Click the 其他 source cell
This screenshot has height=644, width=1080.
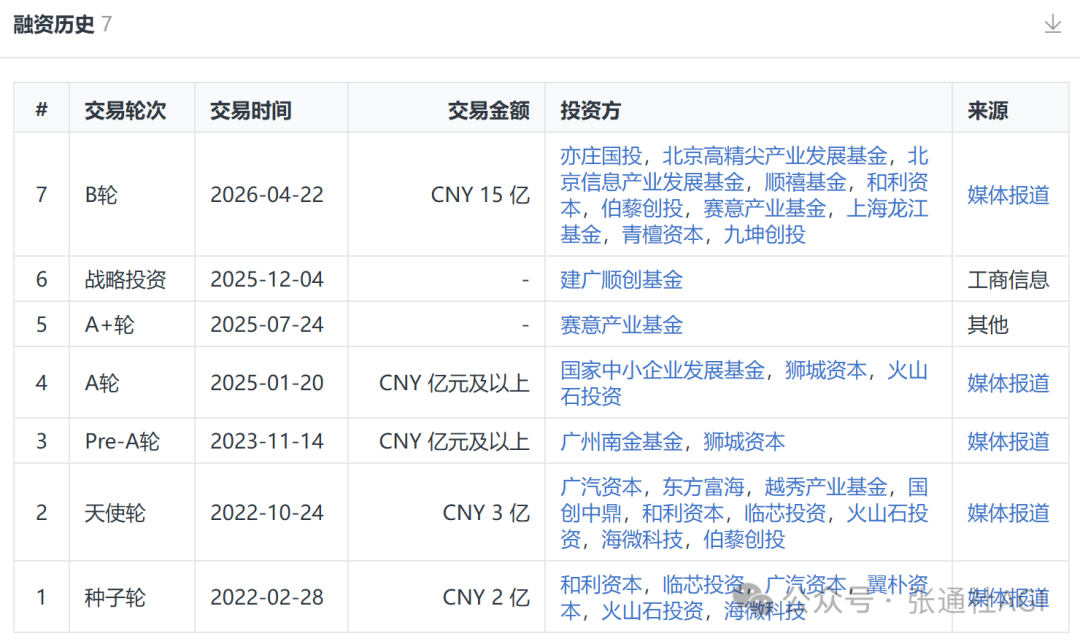988,324
